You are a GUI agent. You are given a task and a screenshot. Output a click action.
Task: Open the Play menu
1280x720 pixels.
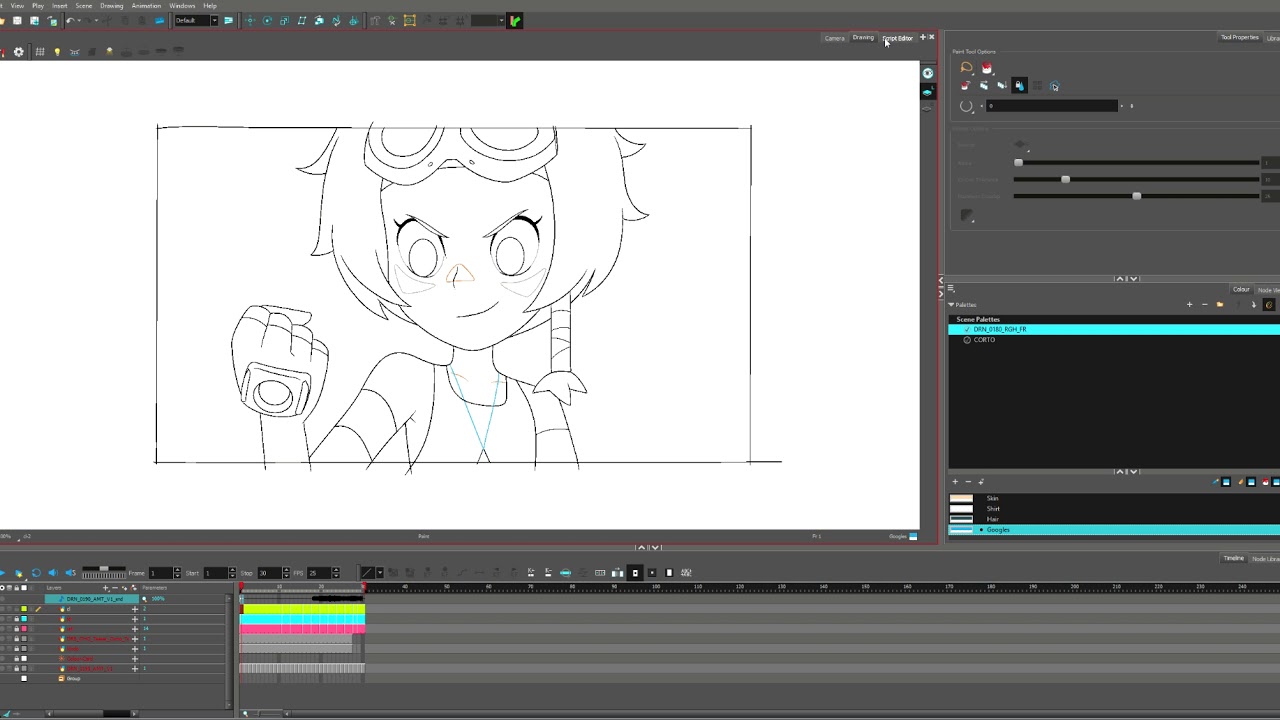tap(38, 6)
